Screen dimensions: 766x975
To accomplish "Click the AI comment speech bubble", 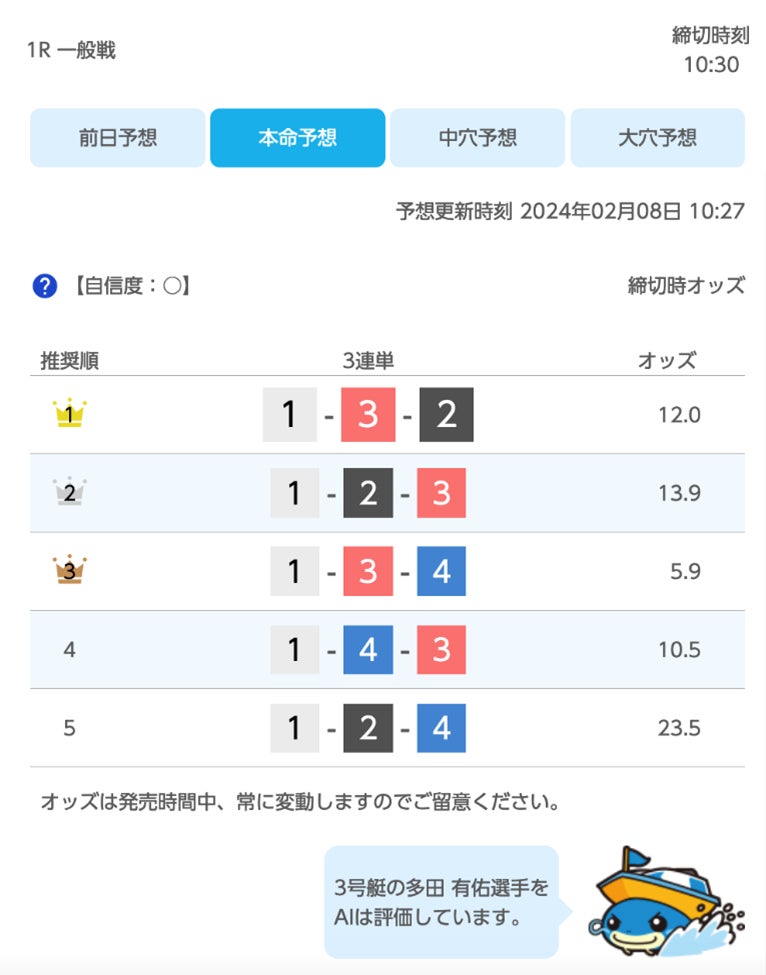I will (441, 902).
